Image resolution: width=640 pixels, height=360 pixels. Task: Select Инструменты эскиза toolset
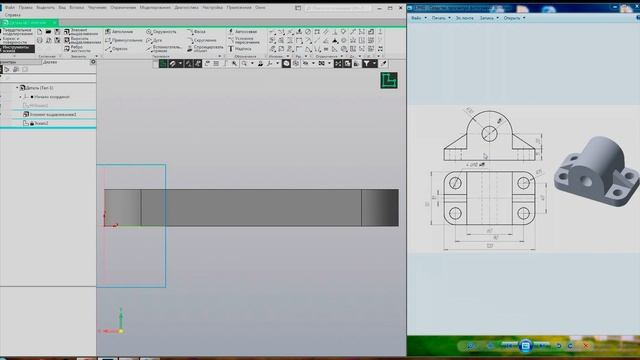[x=17, y=49]
